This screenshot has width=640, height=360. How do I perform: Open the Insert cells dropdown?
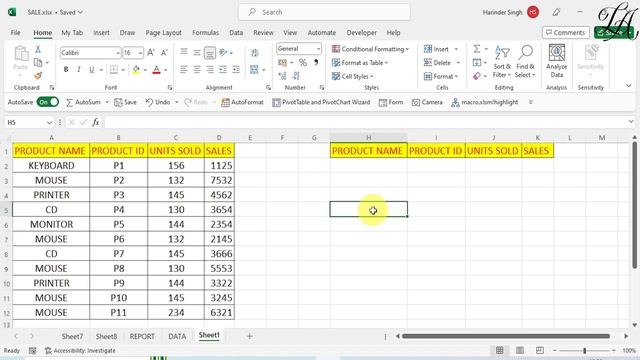(x=456, y=49)
